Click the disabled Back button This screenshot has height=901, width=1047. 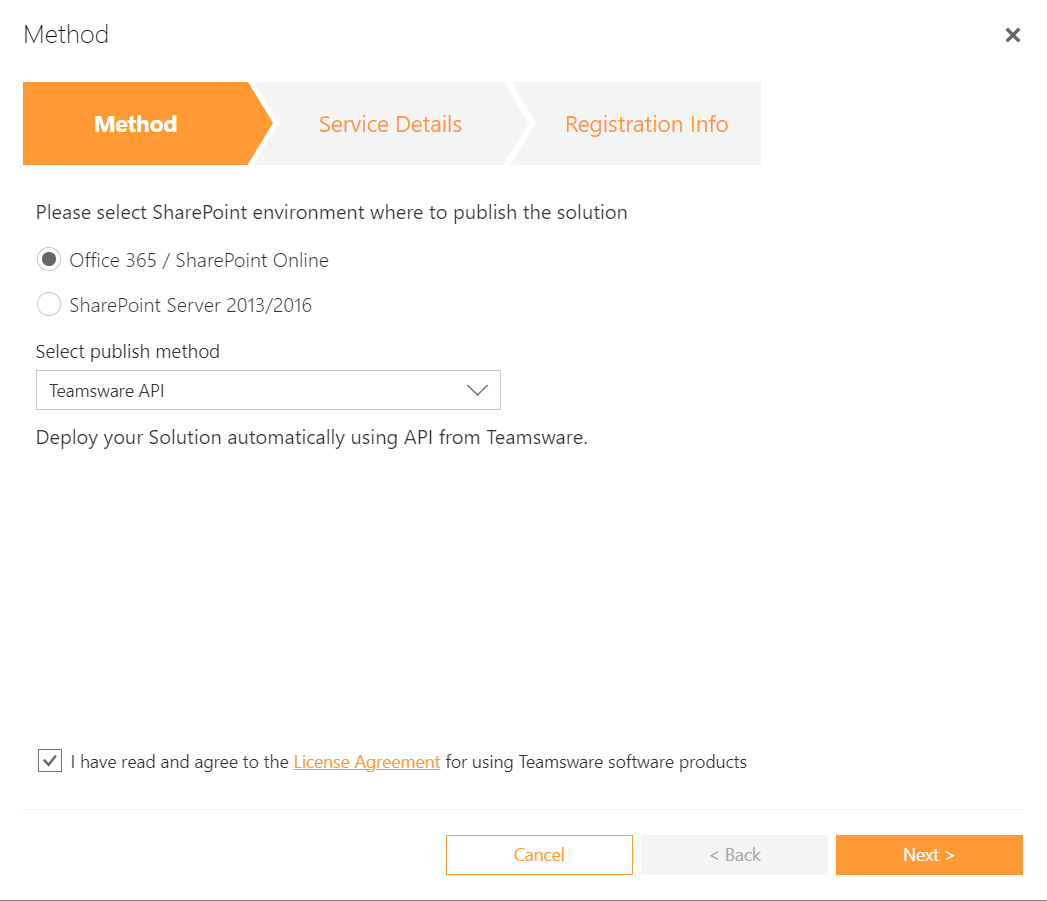click(734, 855)
